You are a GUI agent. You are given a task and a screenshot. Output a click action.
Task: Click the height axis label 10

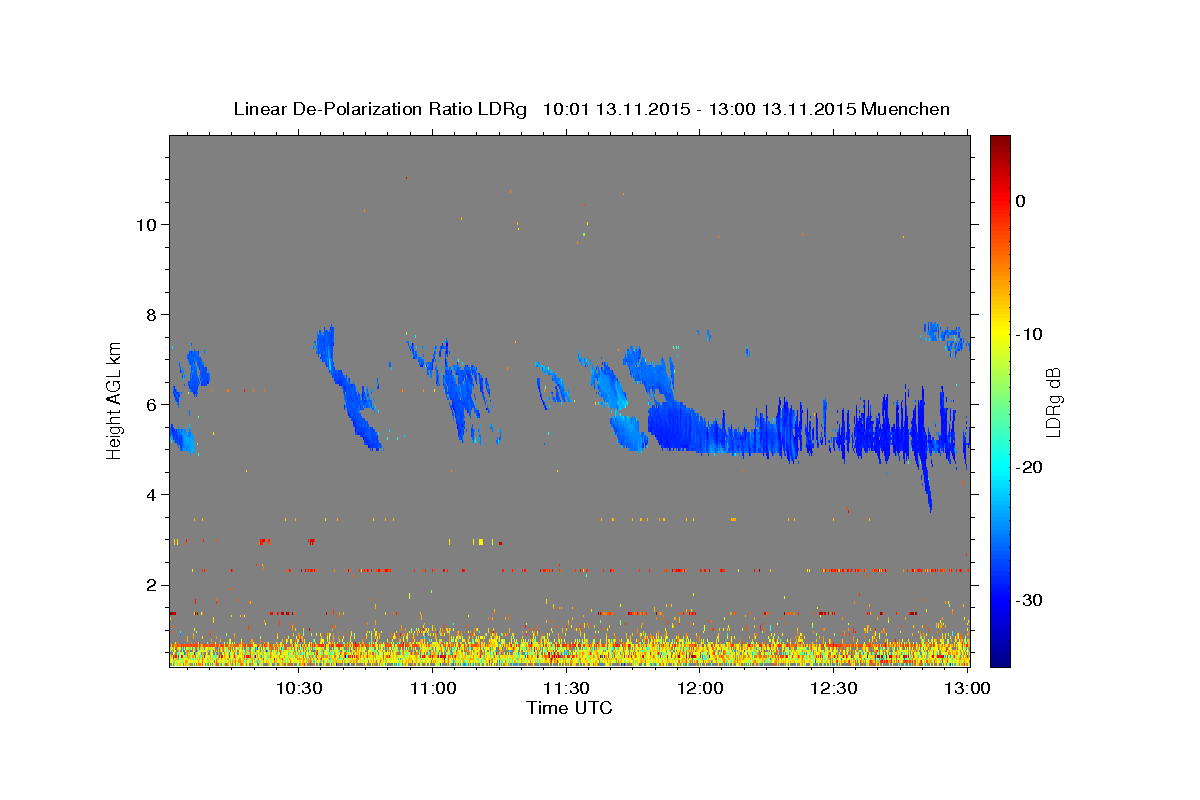coord(145,224)
